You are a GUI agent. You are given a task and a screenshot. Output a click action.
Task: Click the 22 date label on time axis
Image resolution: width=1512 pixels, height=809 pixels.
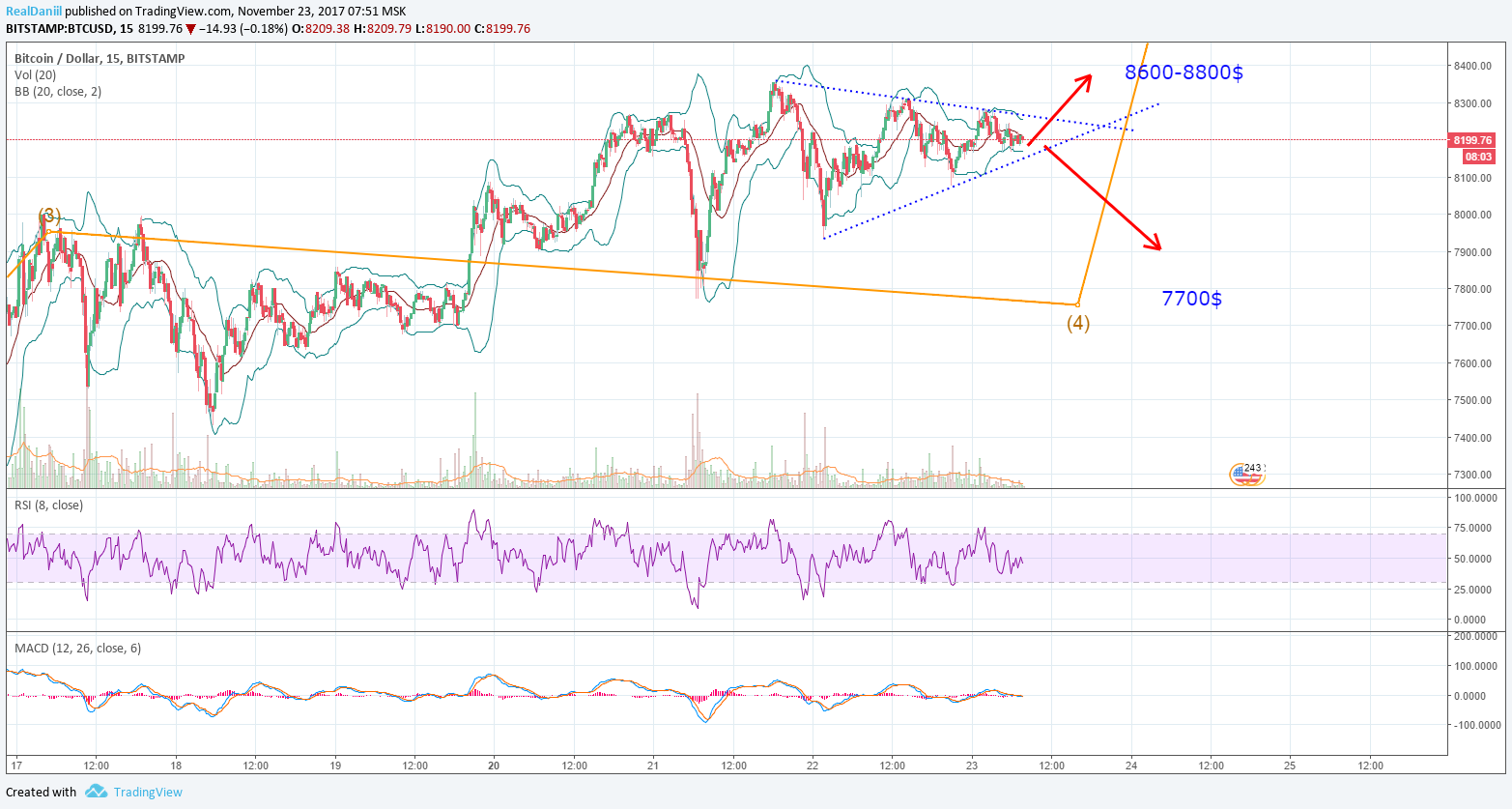pos(813,766)
